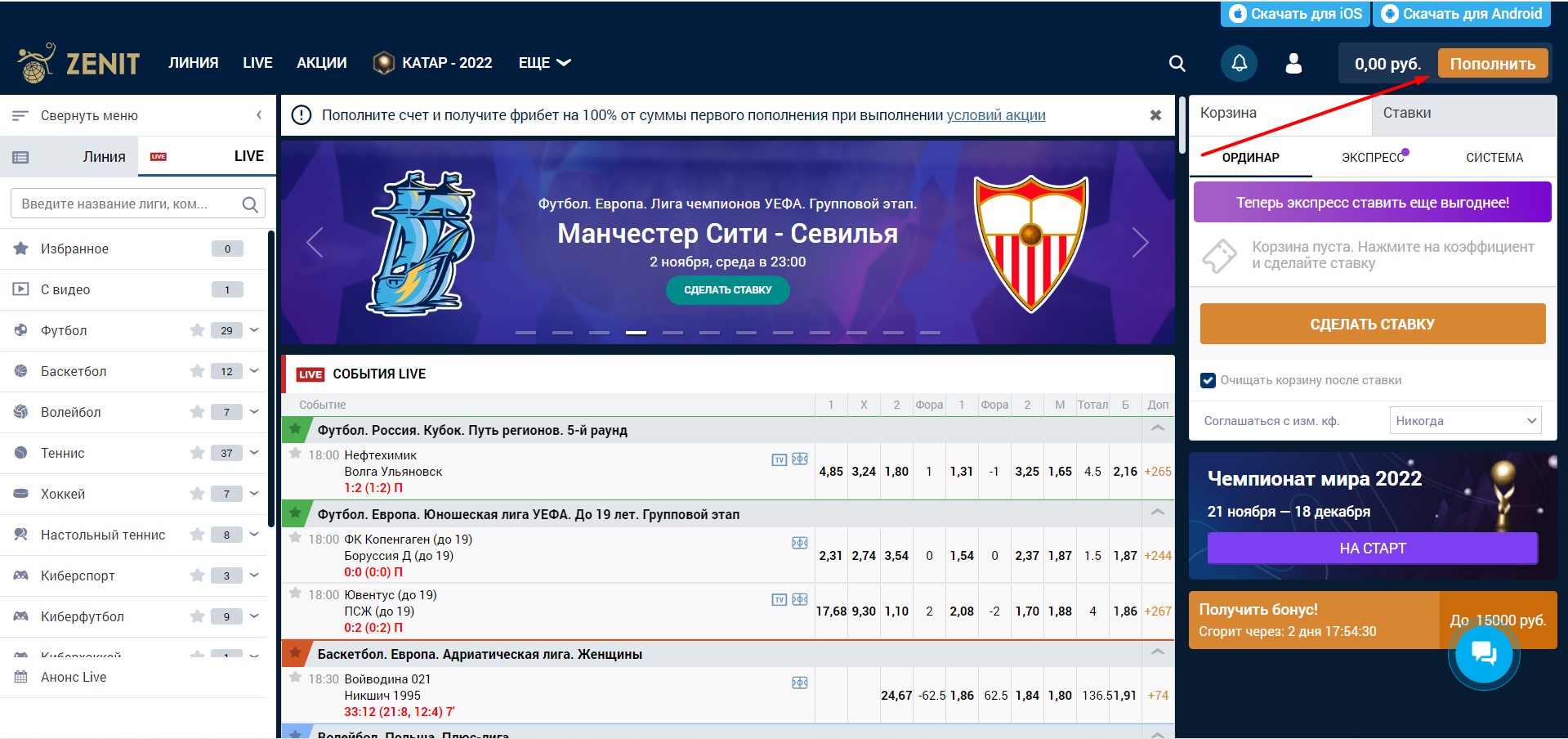Viewport: 1568px width, 739px height.
Task: Select the first banner carousel indicator
Action: [x=525, y=333]
